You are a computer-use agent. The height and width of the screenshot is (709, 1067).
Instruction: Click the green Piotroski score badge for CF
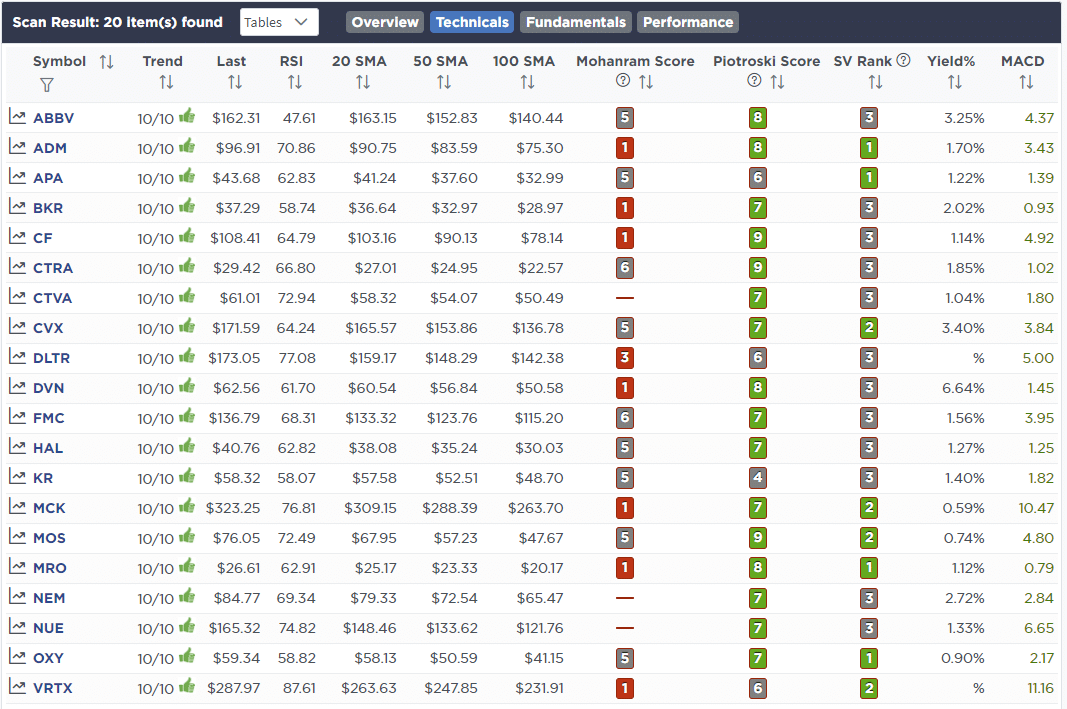[758, 237]
